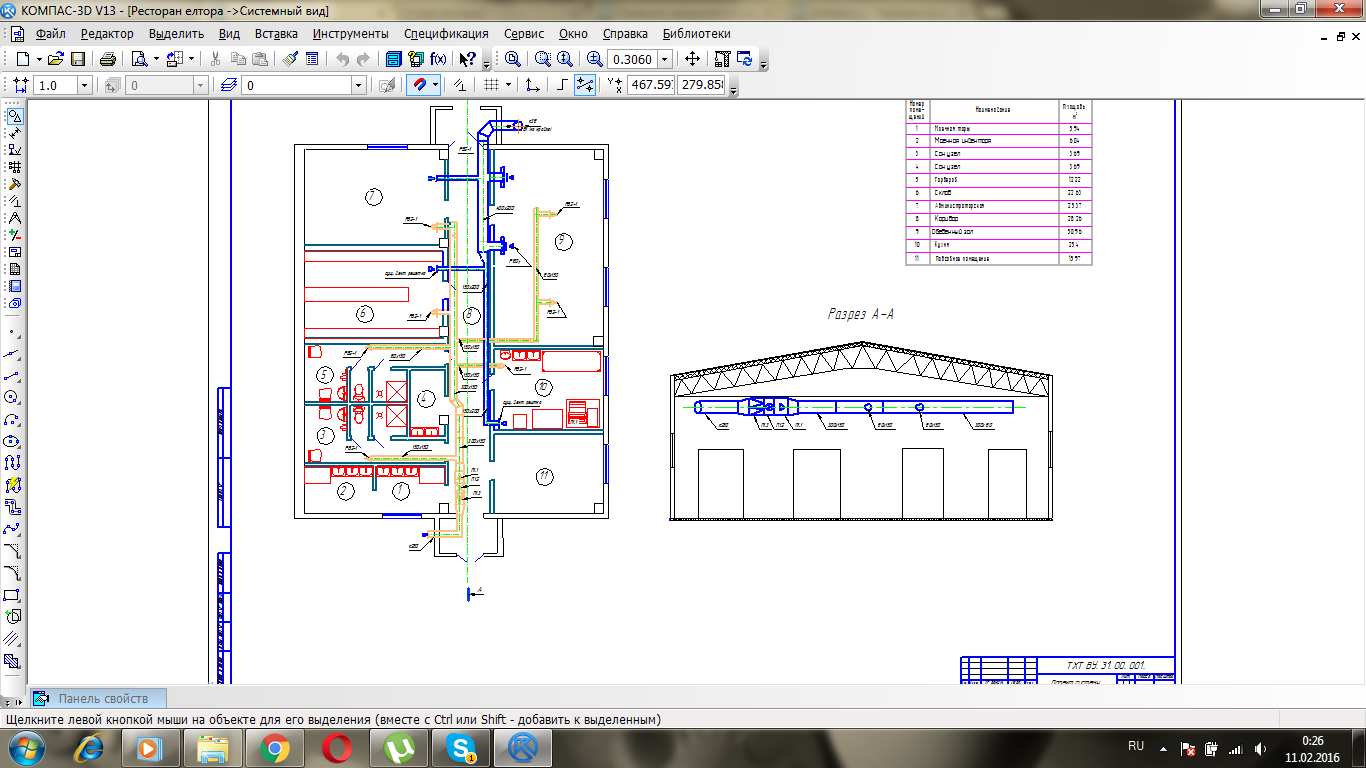Screen dimensions: 1366x768
Task: Open the Measurements compass icon
Action: [14, 217]
